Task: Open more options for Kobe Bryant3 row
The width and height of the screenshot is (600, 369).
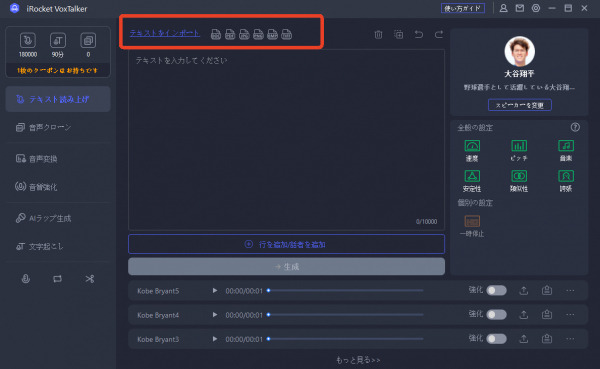Action: [570, 339]
